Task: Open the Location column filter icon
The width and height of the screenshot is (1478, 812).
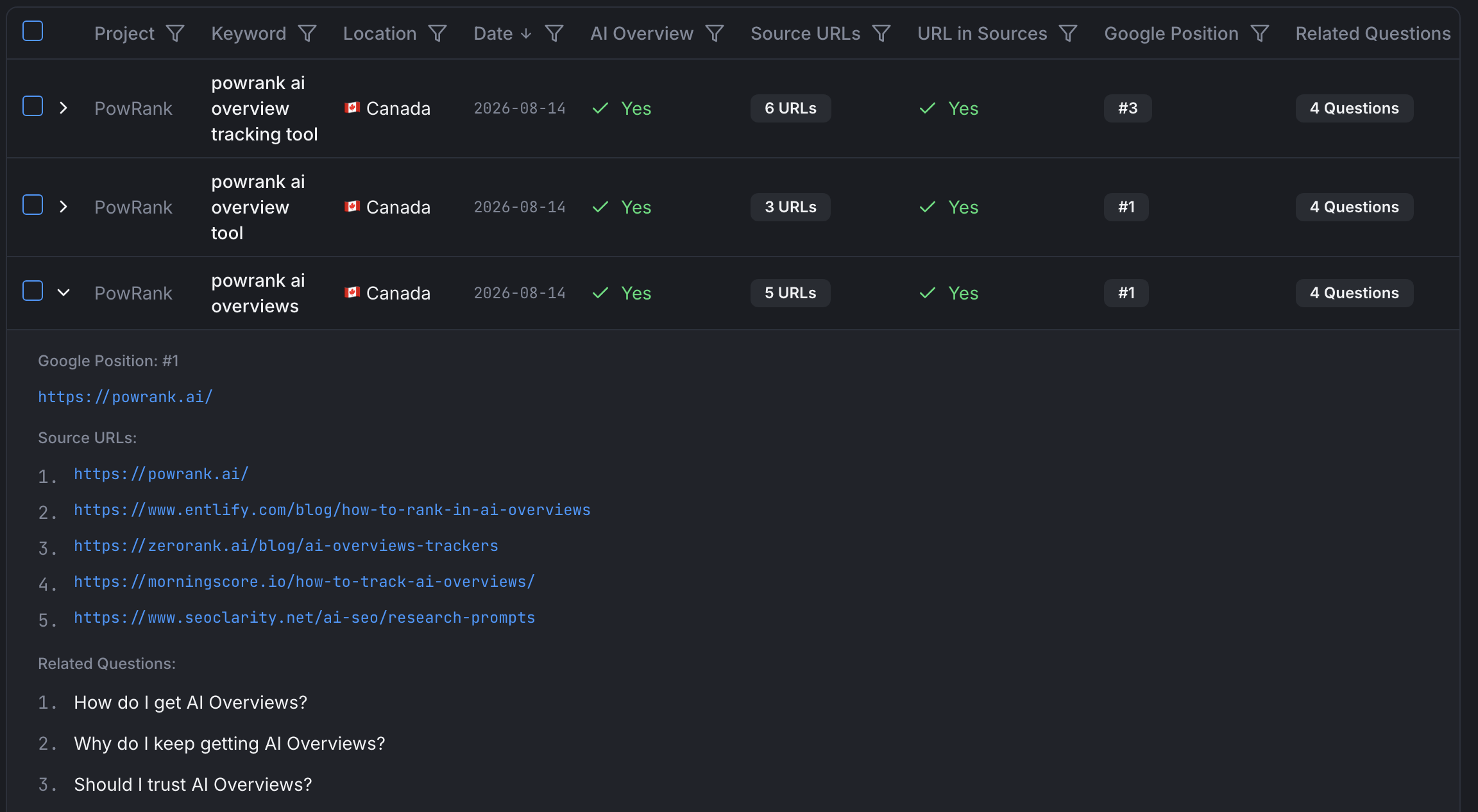Action: 437,33
